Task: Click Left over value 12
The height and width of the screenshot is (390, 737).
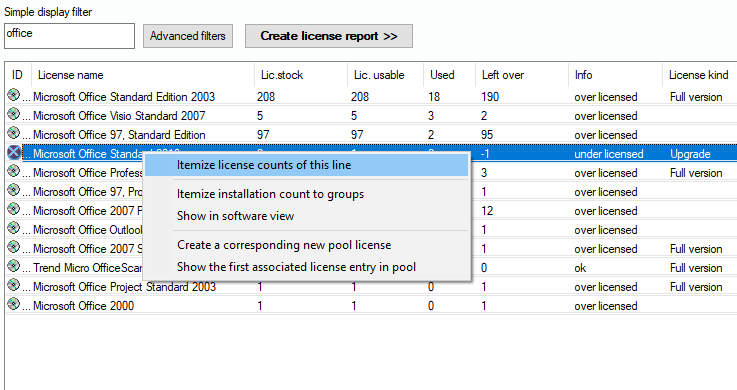Action: 487,211
